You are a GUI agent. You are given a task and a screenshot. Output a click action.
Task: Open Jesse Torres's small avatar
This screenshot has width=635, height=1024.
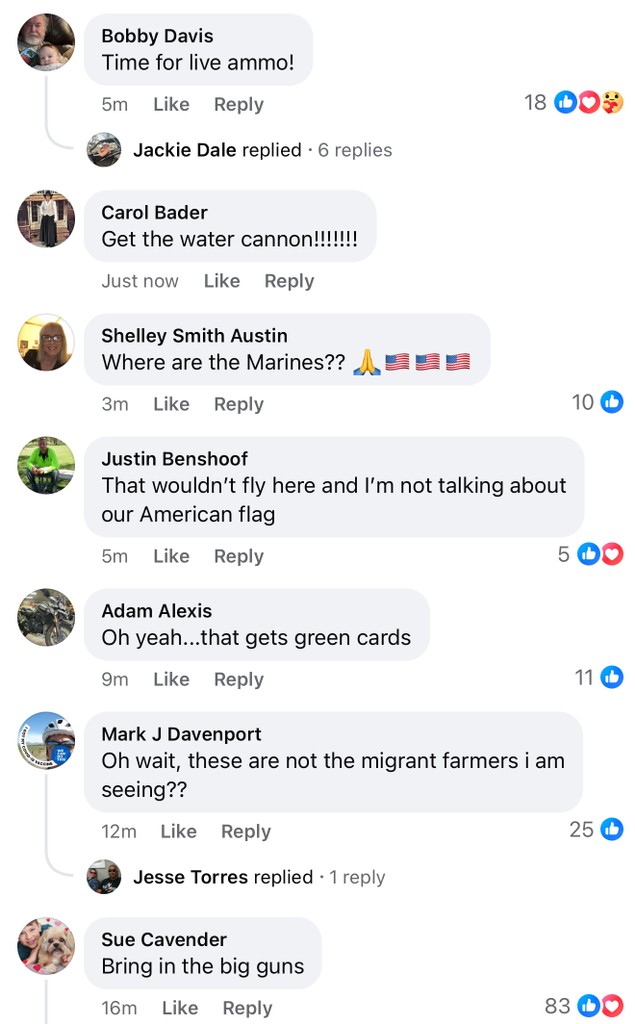(104, 876)
